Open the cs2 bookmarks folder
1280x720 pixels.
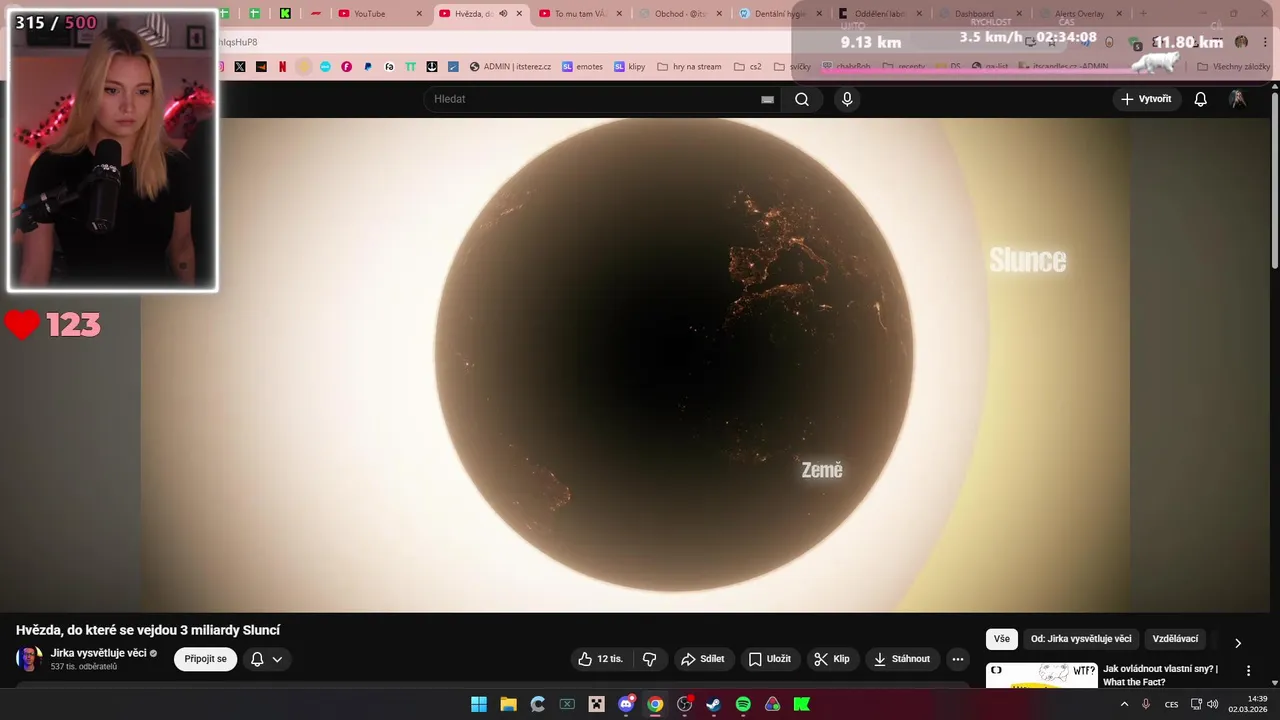pos(748,67)
